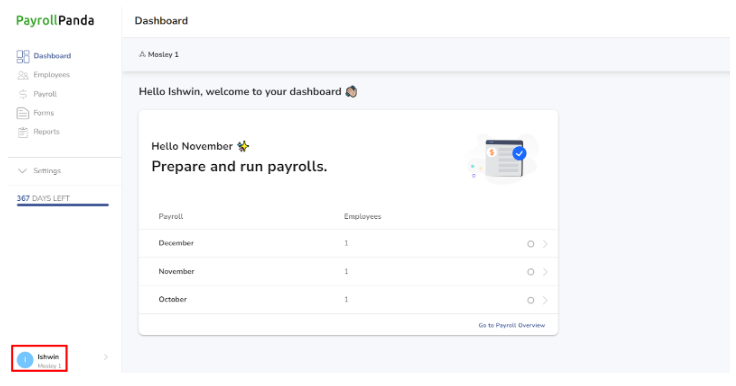The width and height of the screenshot is (736, 386).
Task: Click the PayrollPanda logo
Action: [x=55, y=21]
